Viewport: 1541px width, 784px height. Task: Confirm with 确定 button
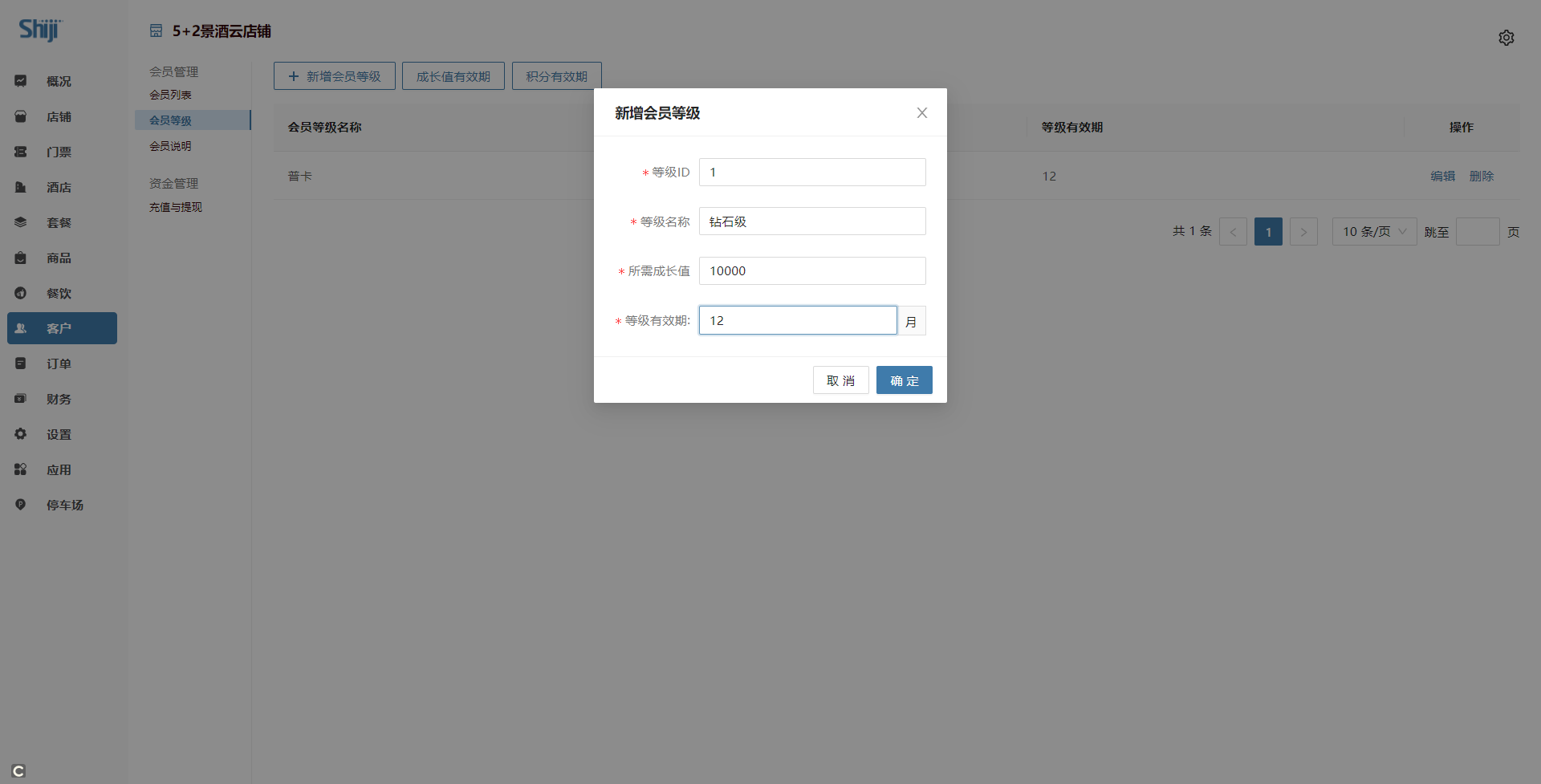pos(905,380)
